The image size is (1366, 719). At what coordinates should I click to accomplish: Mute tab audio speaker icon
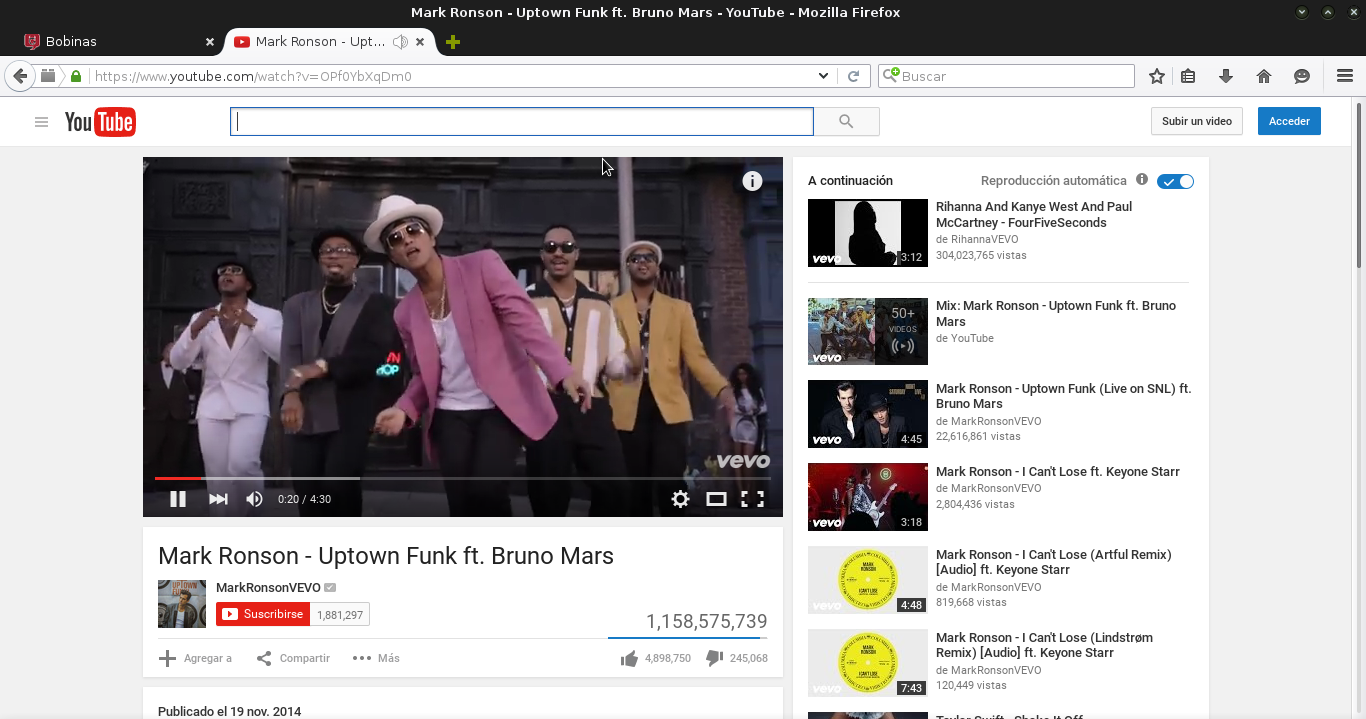tap(400, 42)
